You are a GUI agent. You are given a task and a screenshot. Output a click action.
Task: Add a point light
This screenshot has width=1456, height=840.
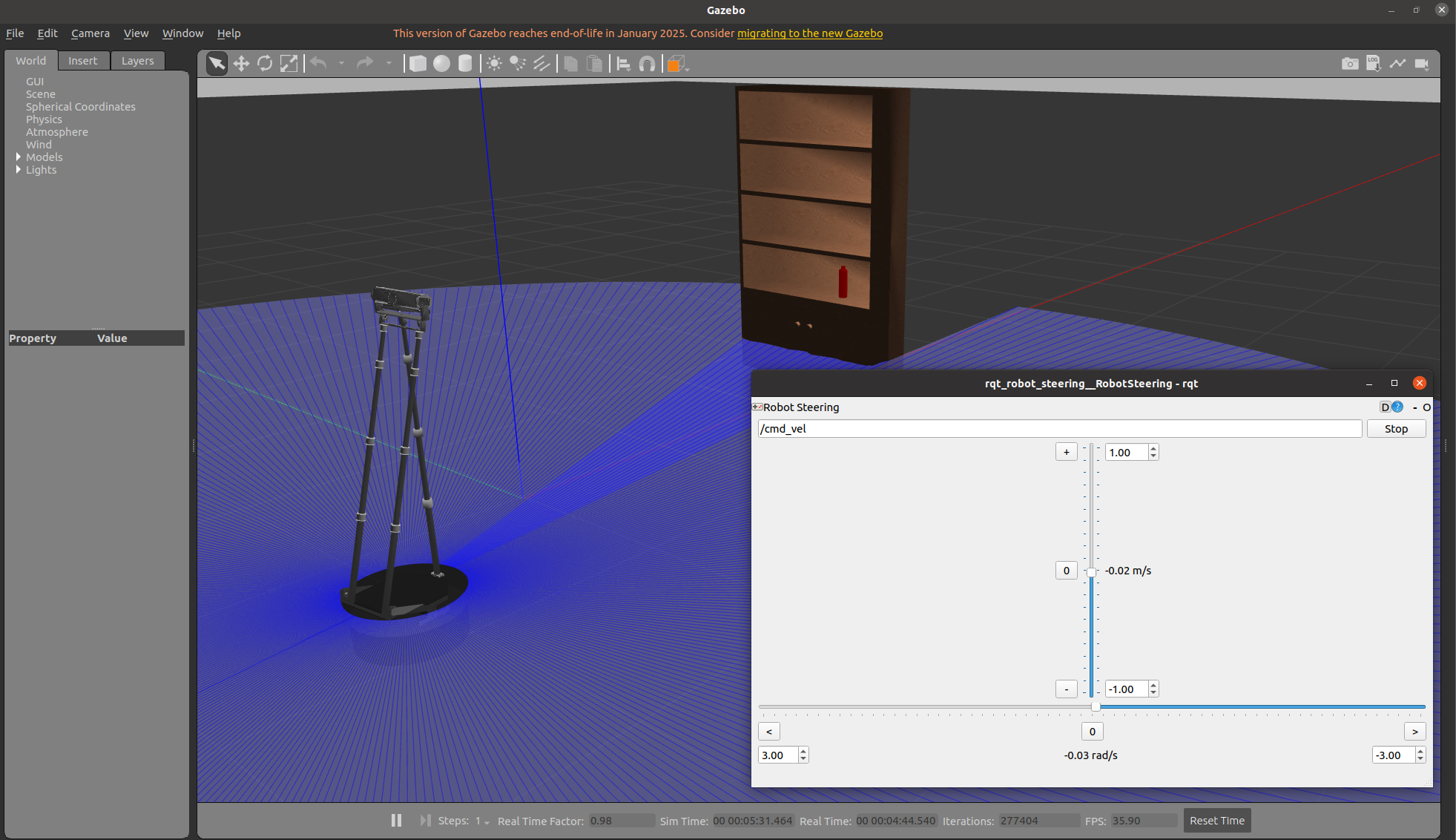pos(494,64)
